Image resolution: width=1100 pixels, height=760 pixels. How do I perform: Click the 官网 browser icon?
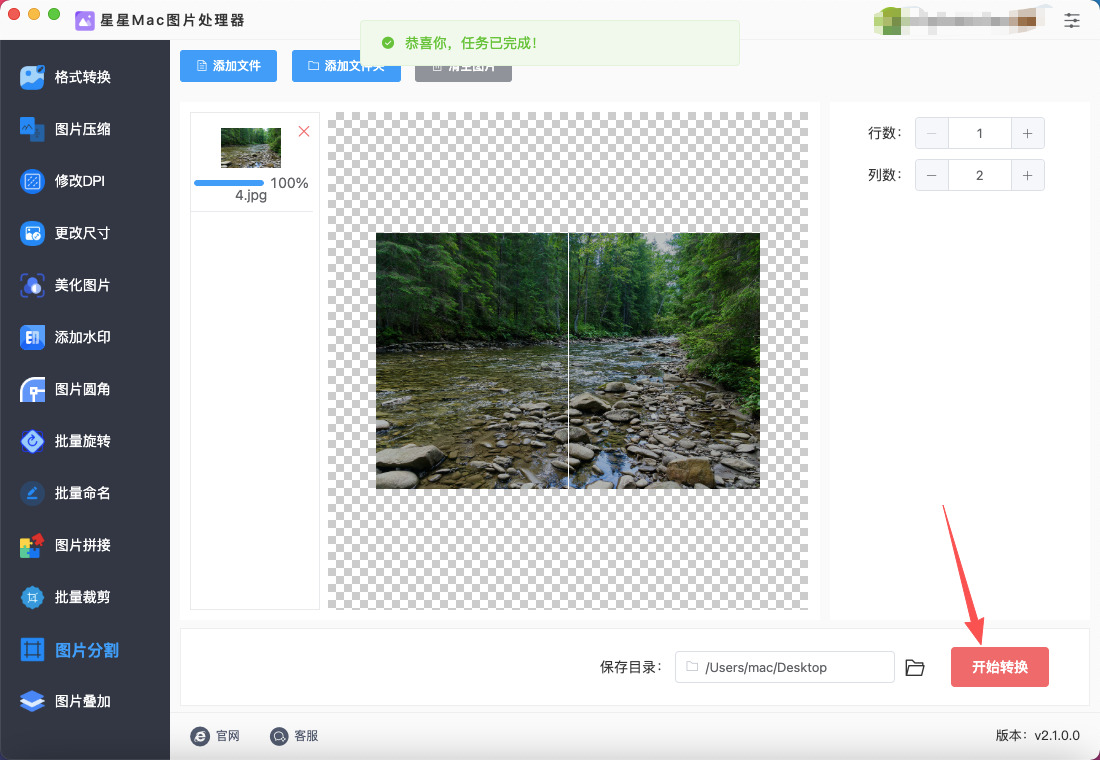[200, 735]
